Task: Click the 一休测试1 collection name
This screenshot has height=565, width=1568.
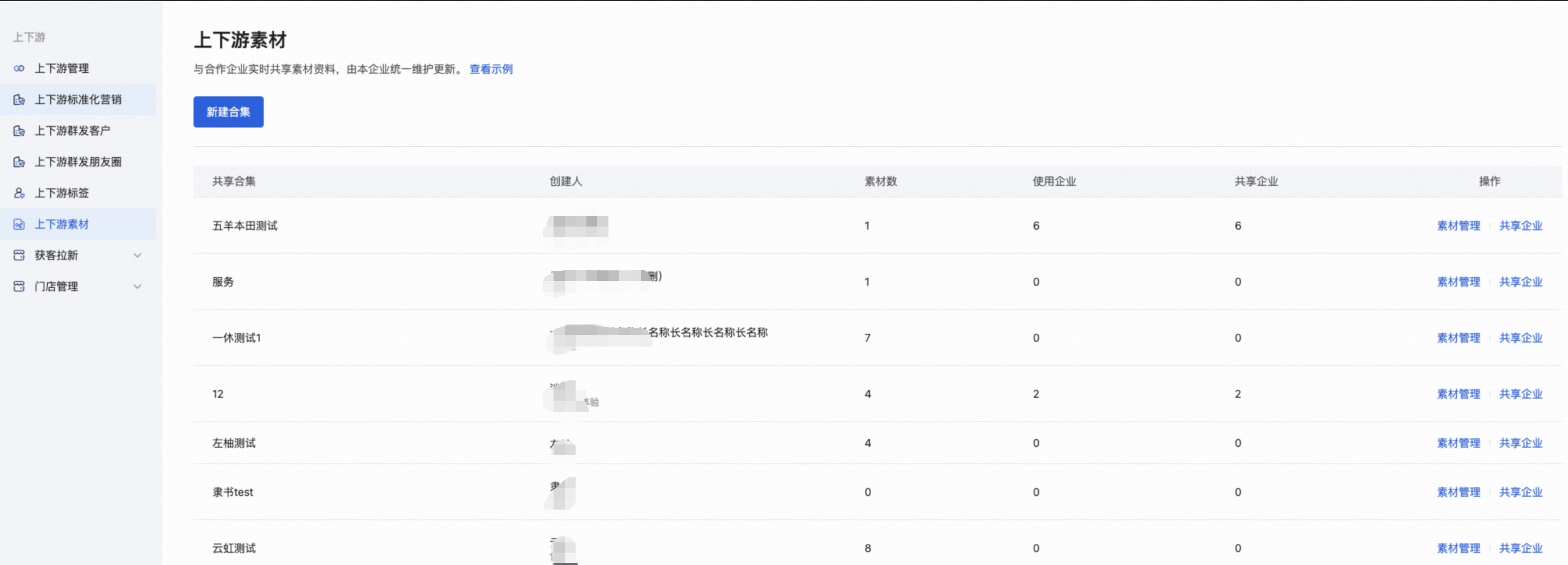Action: click(236, 337)
